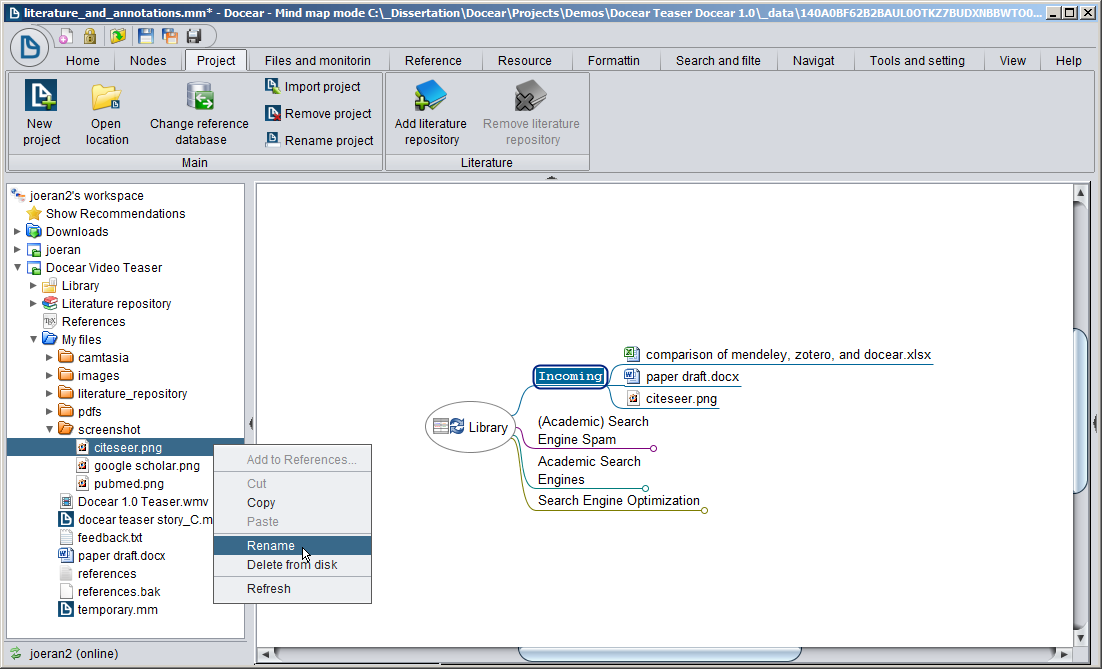Click the mind map vertical scrollbar down arrow

pyautogui.click(x=1081, y=638)
